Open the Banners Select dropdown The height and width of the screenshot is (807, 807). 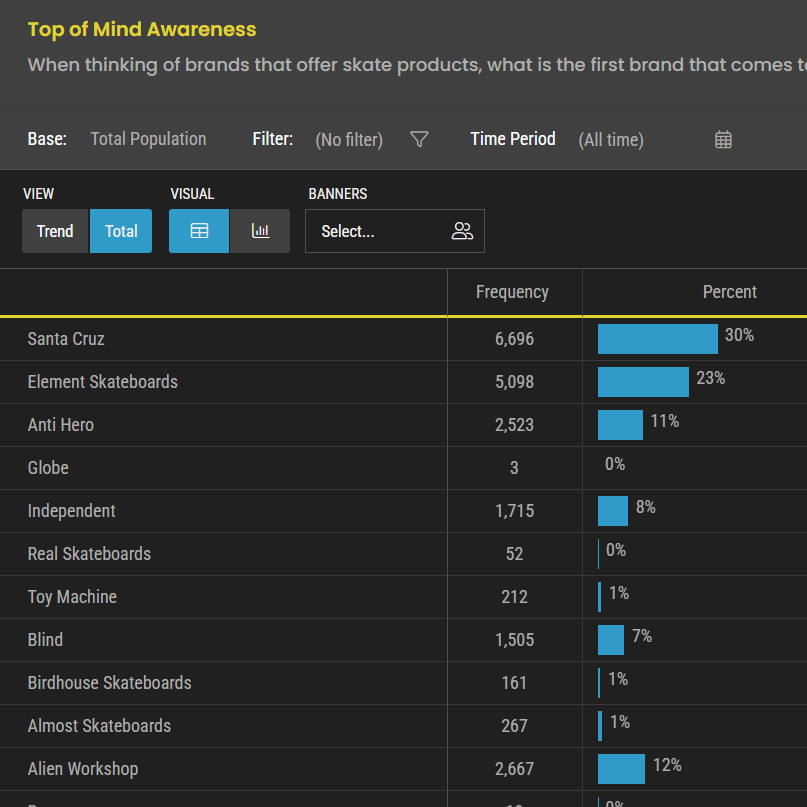pyautogui.click(x=395, y=231)
